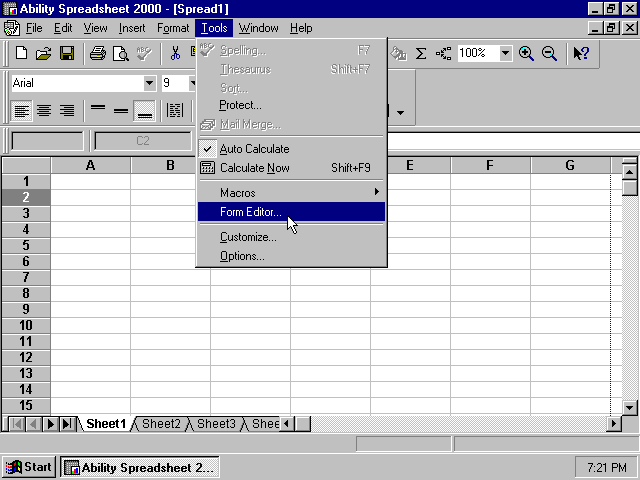Click the bottom border icon

(x=144, y=110)
